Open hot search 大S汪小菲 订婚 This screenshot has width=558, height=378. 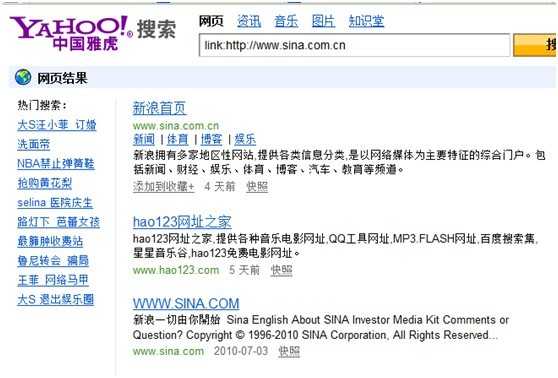coord(57,125)
